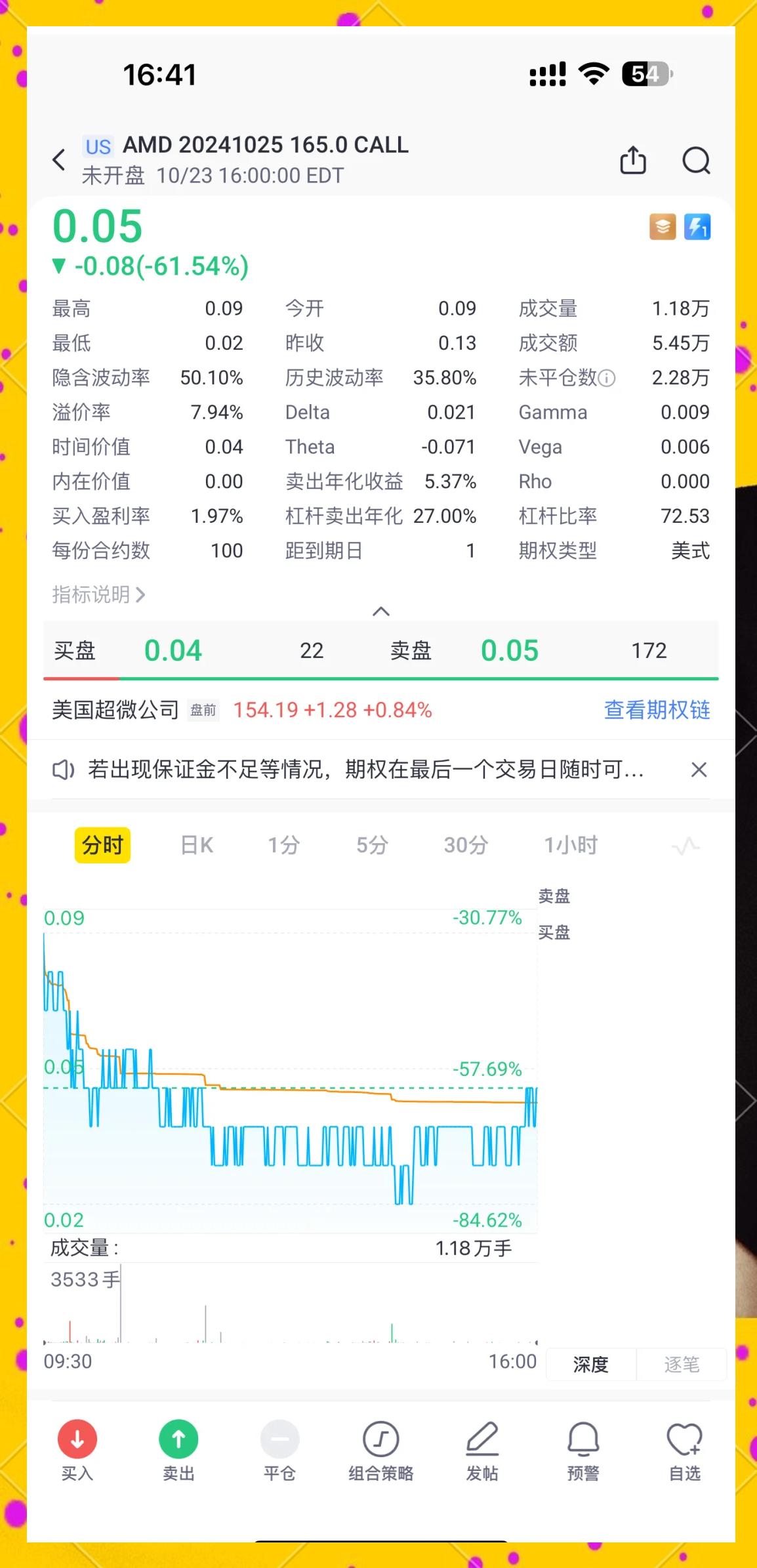
Task: Tap the Delta value 0.021
Action: click(451, 412)
